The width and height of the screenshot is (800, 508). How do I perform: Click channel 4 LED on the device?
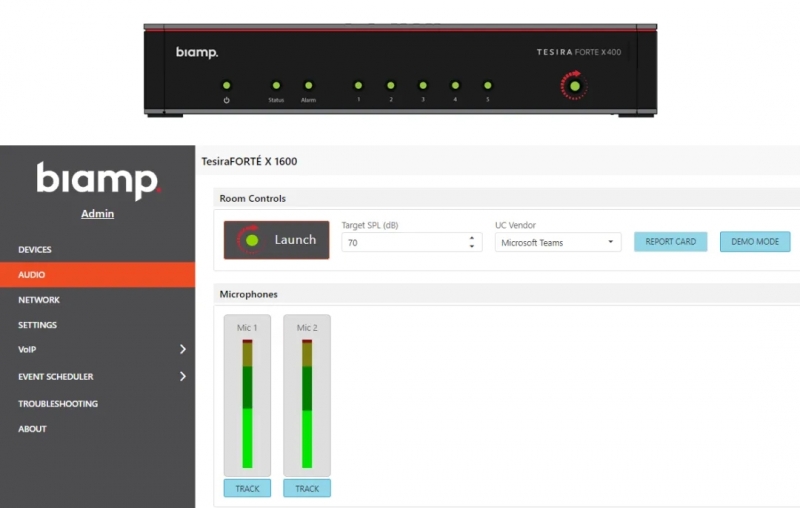(x=455, y=85)
